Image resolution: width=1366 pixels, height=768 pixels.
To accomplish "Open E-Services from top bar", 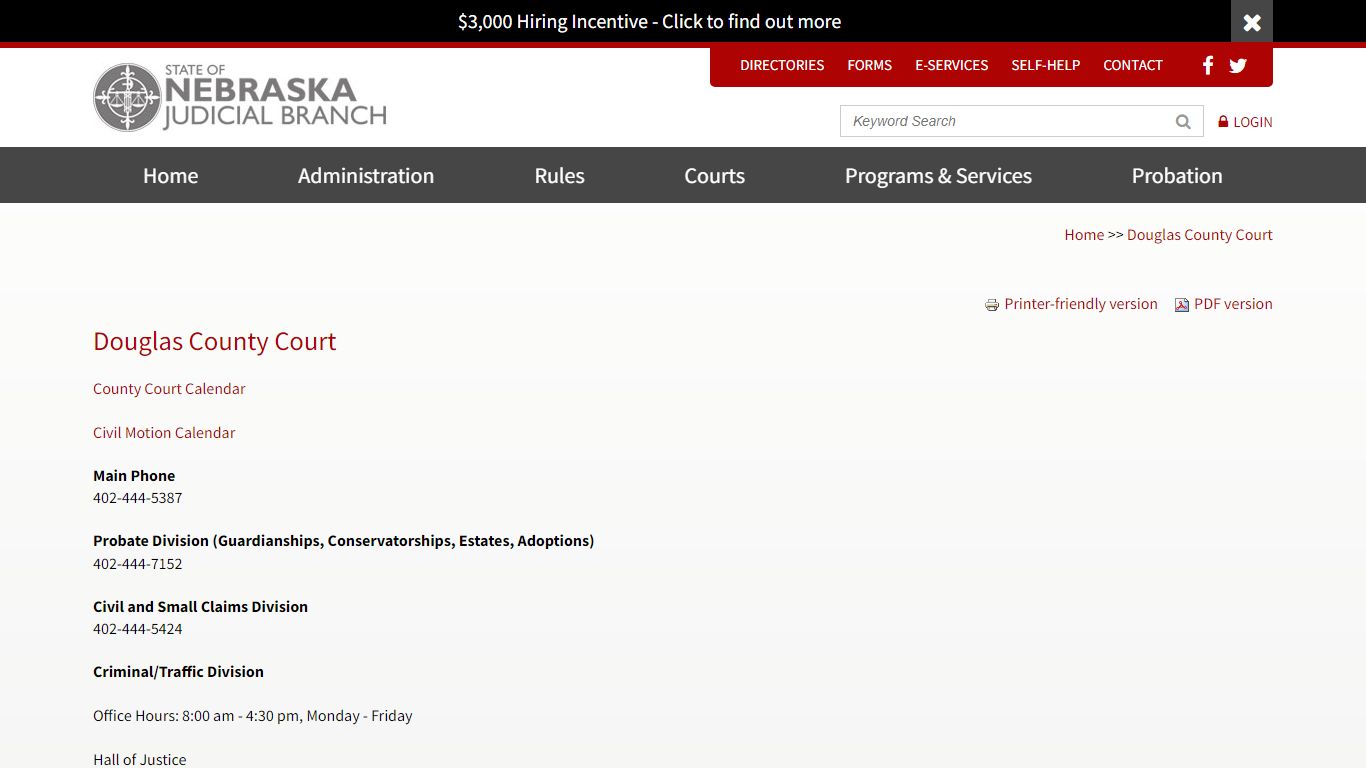I will pyautogui.click(x=951, y=66).
